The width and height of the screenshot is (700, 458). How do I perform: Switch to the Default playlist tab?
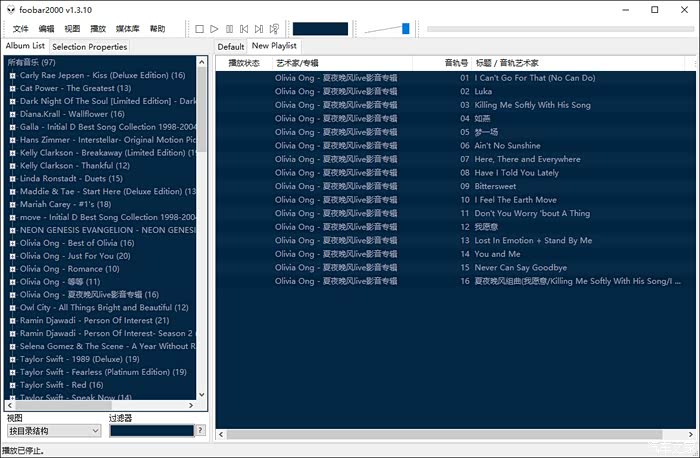click(x=231, y=46)
